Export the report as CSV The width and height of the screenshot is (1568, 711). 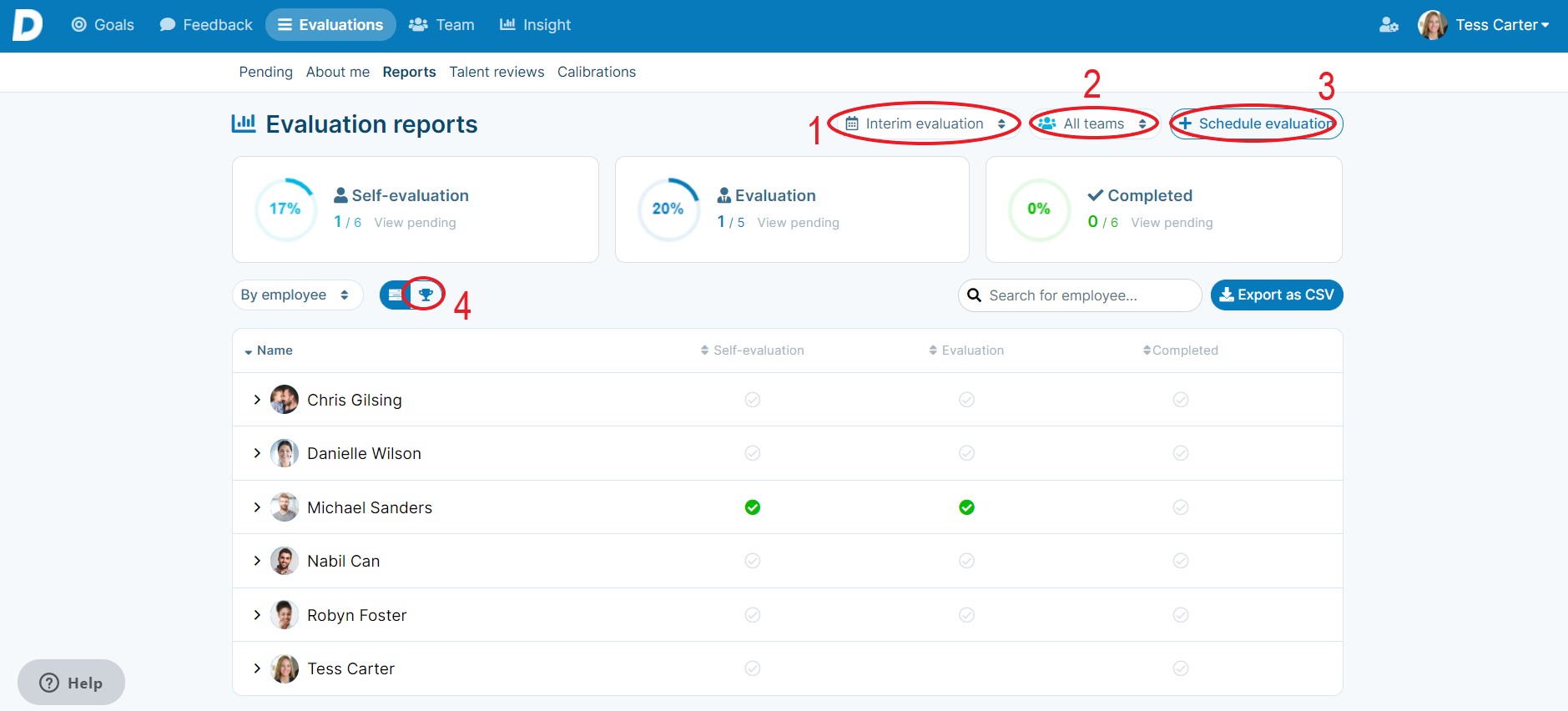point(1276,295)
